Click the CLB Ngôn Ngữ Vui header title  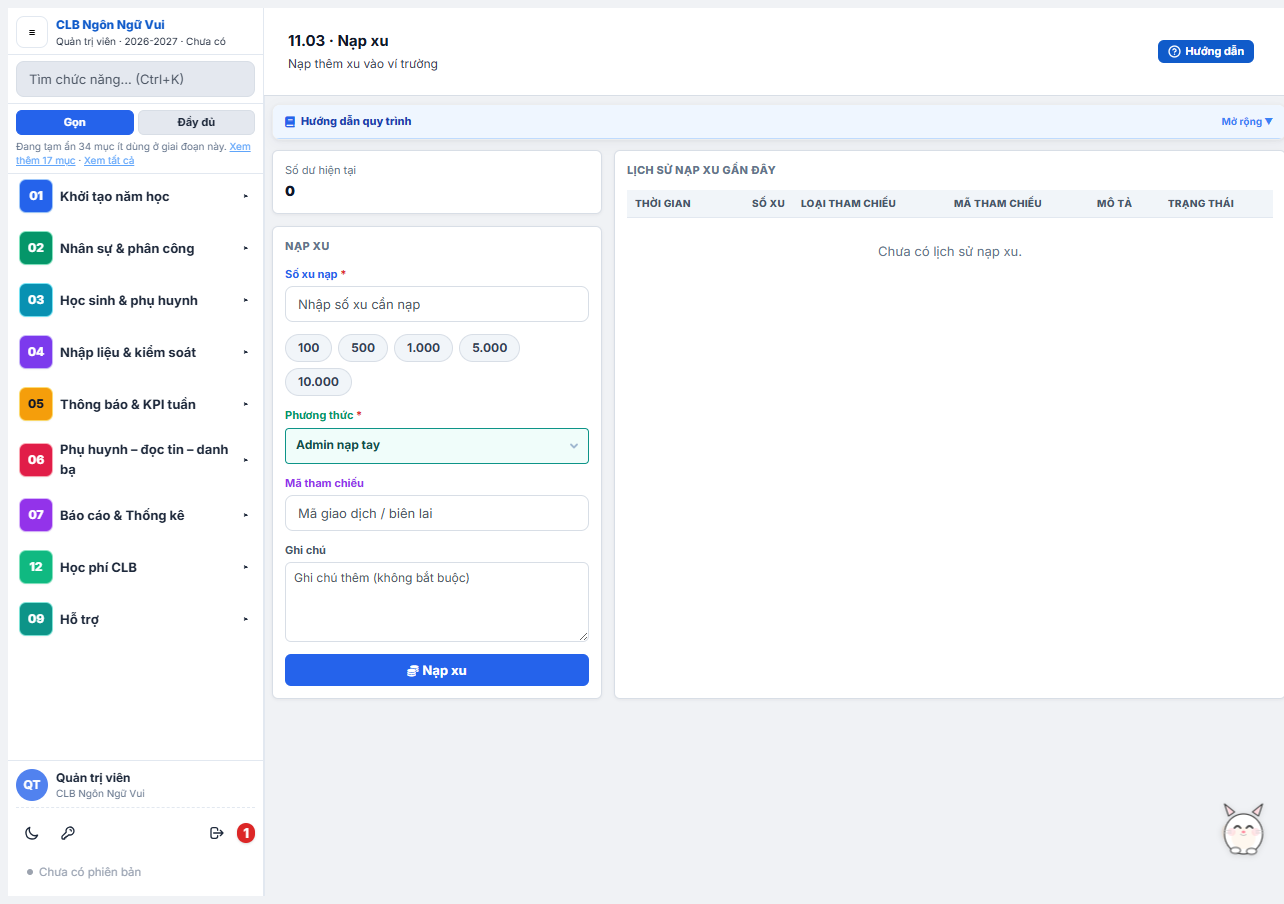click(110, 25)
